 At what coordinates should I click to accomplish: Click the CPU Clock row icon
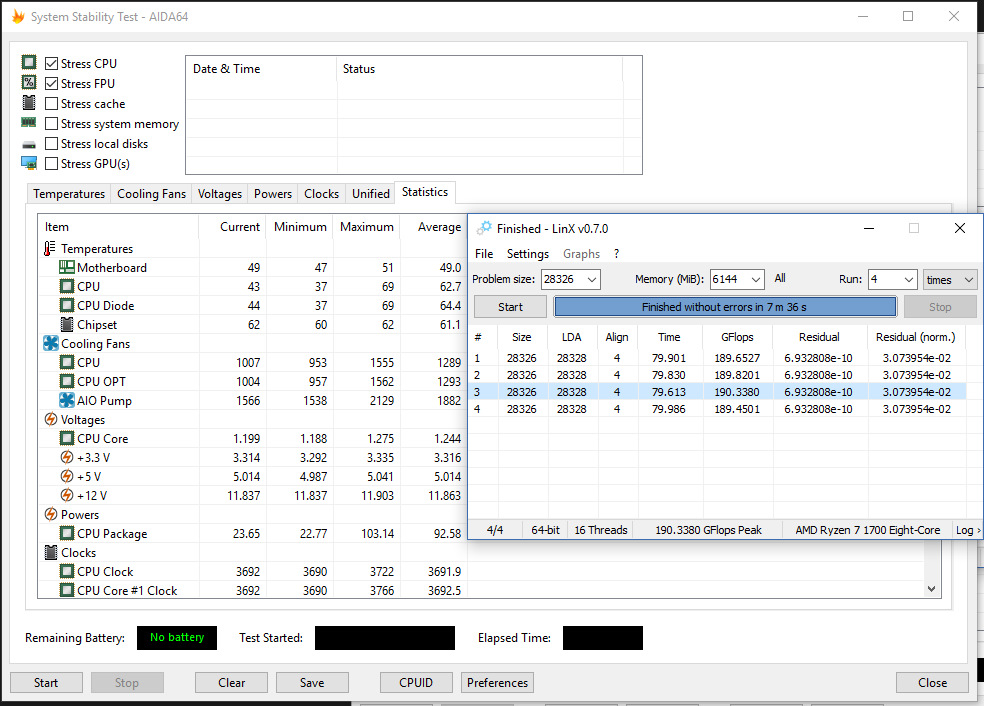pos(67,571)
